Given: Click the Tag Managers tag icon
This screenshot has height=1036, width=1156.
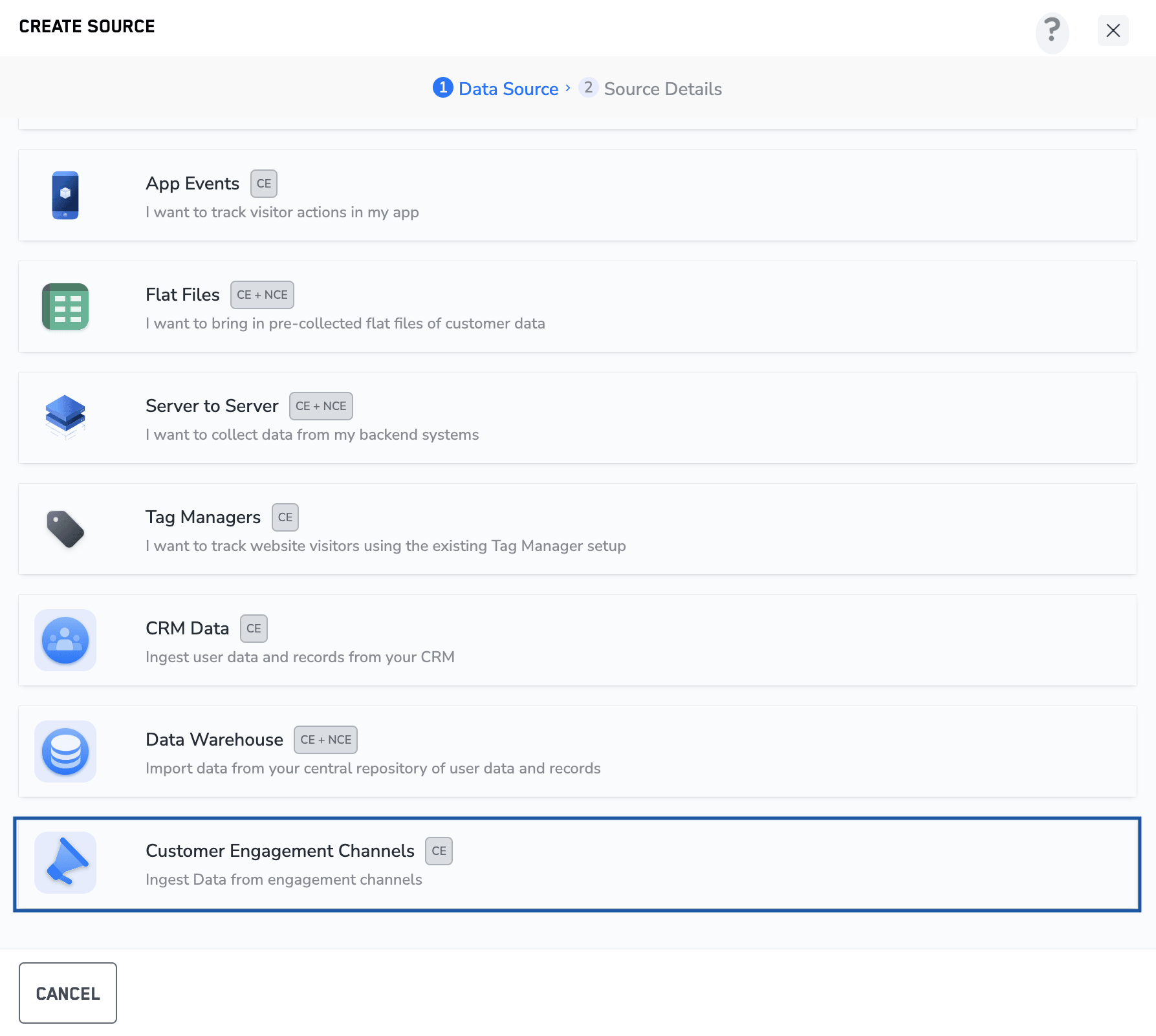Looking at the screenshot, I should (65, 529).
